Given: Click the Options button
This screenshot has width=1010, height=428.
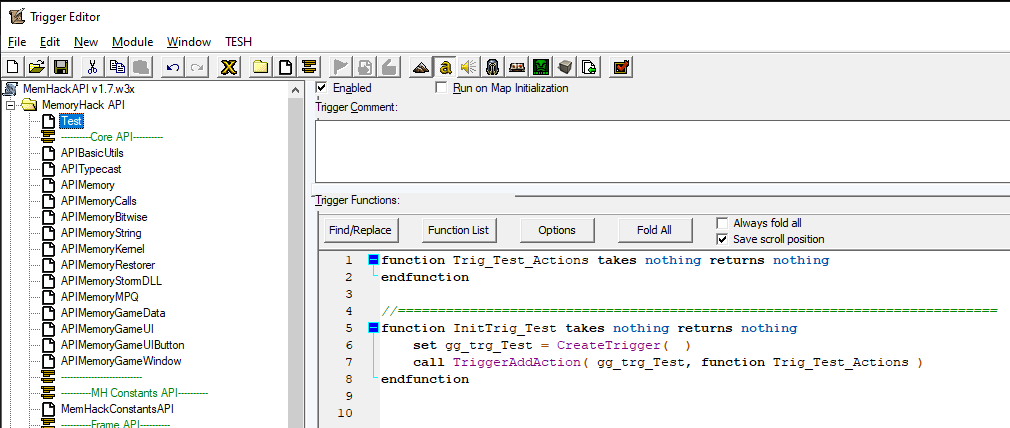Looking at the screenshot, I should pos(557,230).
